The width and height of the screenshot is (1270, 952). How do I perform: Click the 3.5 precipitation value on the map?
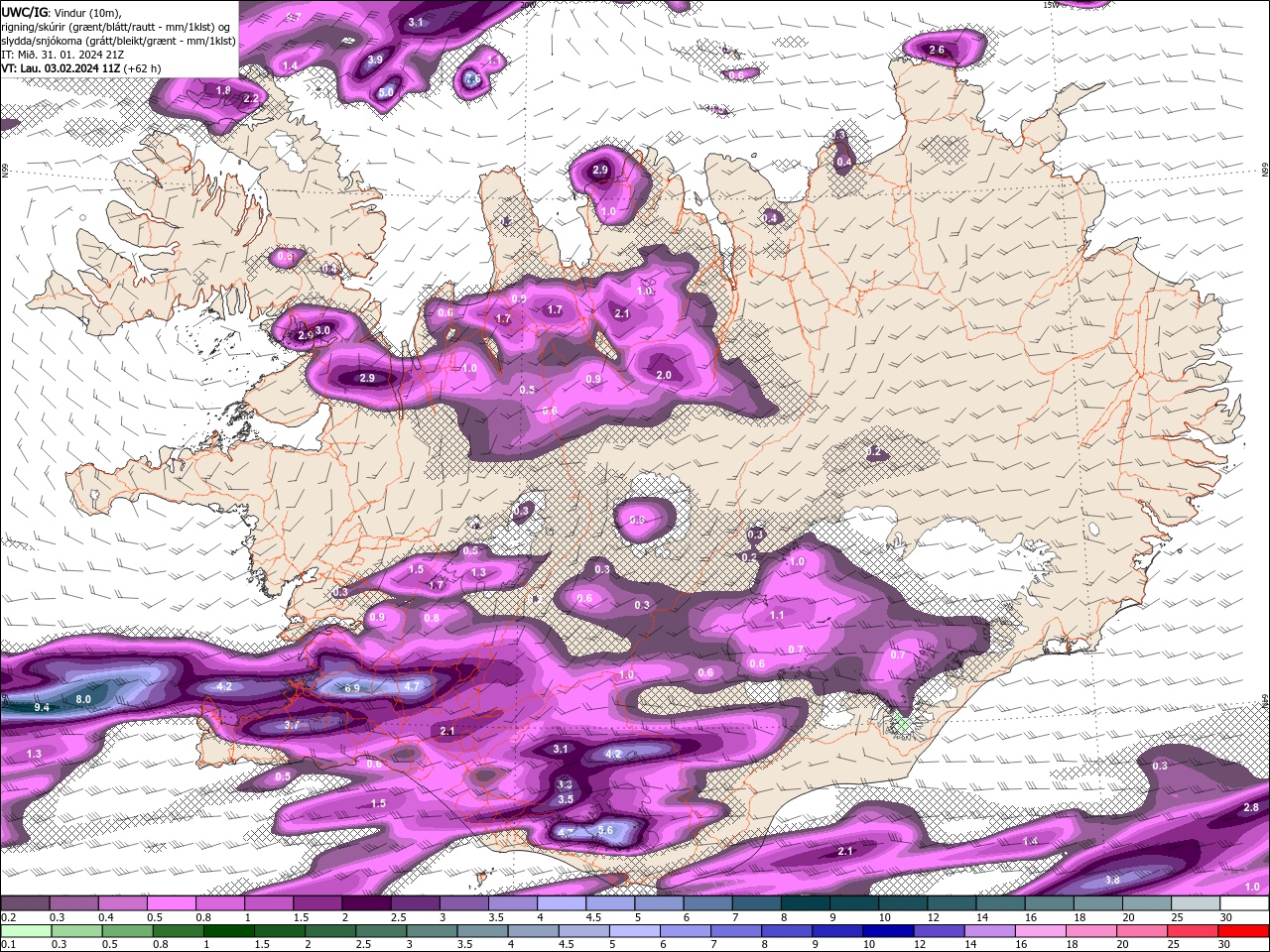click(566, 798)
